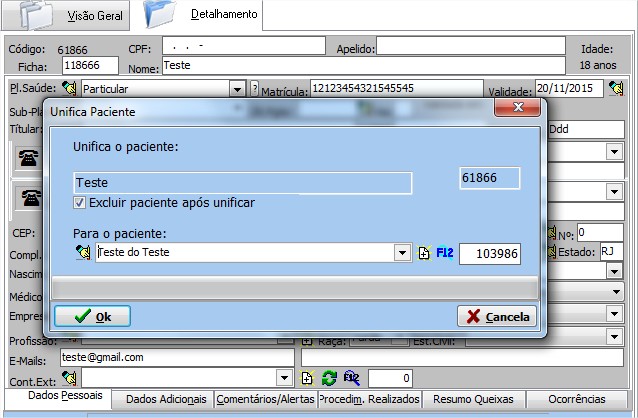Viewport: 638px width, 418px height.
Task: Click the Pl.Saúde lookup icon
Action: (69, 89)
